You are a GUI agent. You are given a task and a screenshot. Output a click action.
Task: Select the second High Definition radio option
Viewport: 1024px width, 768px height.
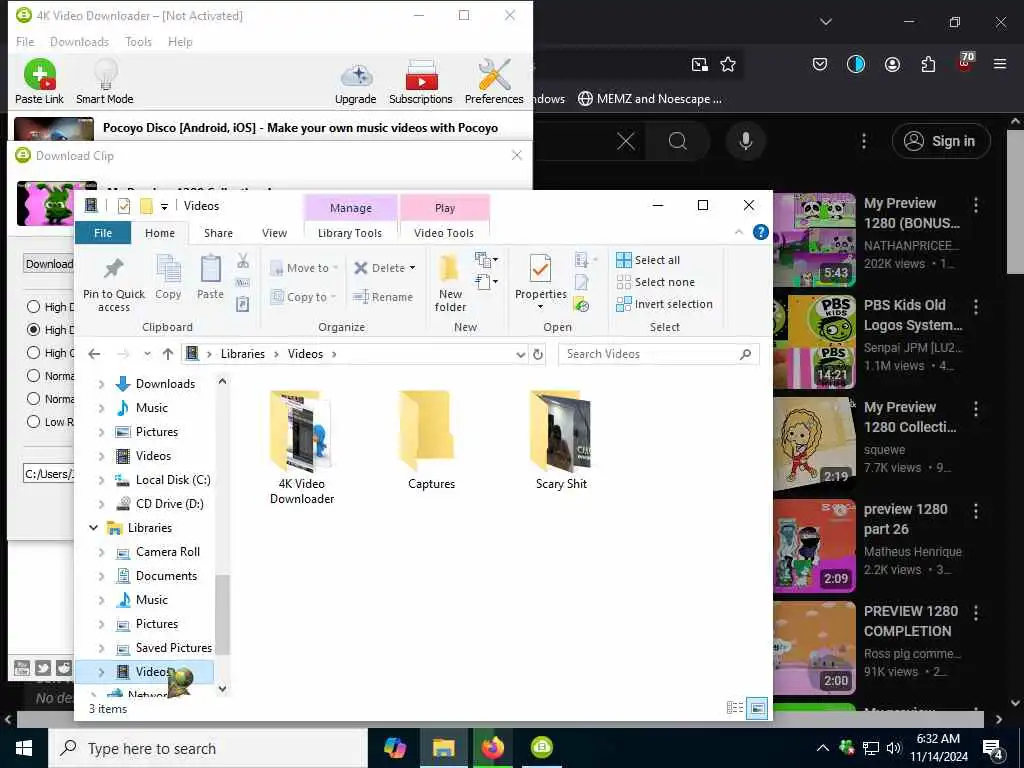33,329
